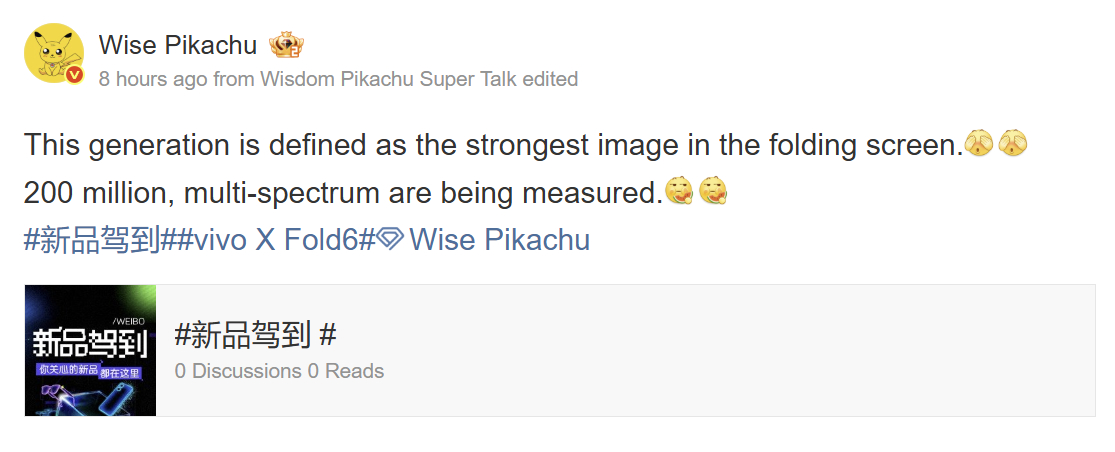Image resolution: width=1115 pixels, height=452 pixels.
Task: Click the first yummy-face emoji after 'measured.'
Action: point(678,190)
